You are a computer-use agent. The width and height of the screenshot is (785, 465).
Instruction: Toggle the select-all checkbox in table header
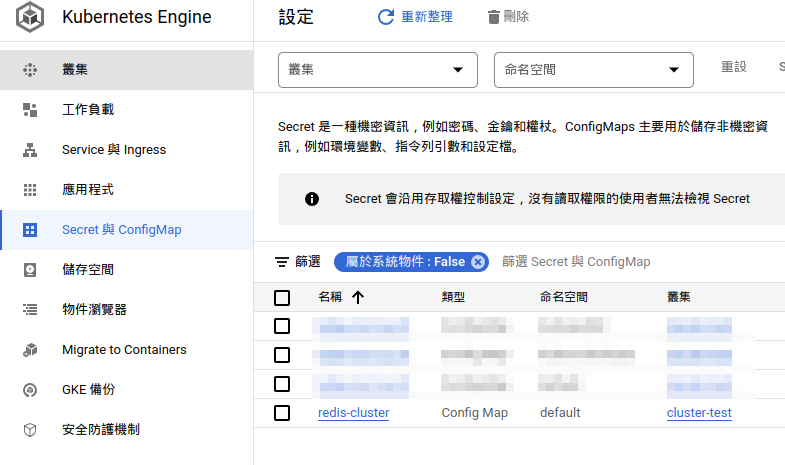click(x=282, y=298)
